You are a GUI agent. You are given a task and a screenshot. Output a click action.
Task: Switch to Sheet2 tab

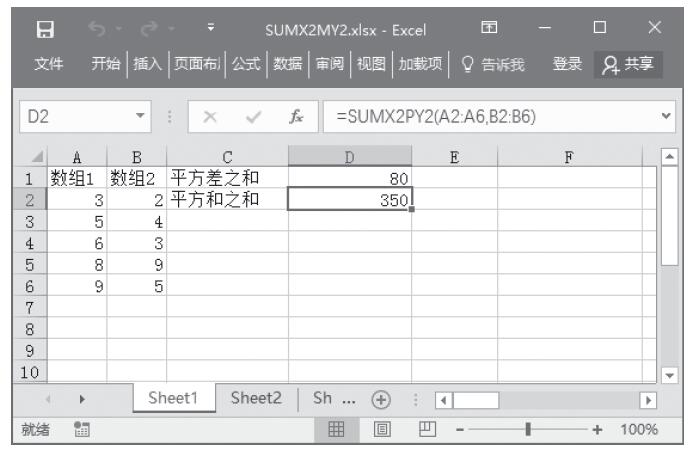[256, 397]
